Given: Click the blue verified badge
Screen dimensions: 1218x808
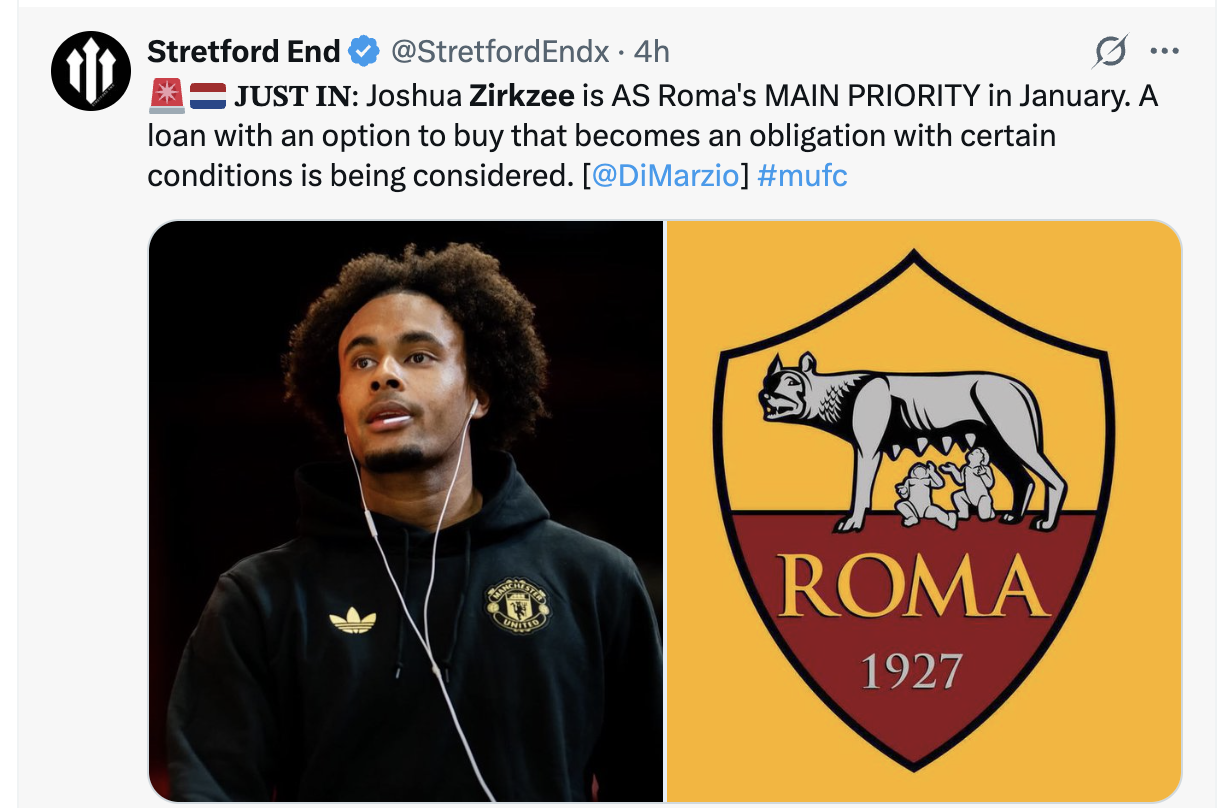Looking at the screenshot, I should 362,50.
